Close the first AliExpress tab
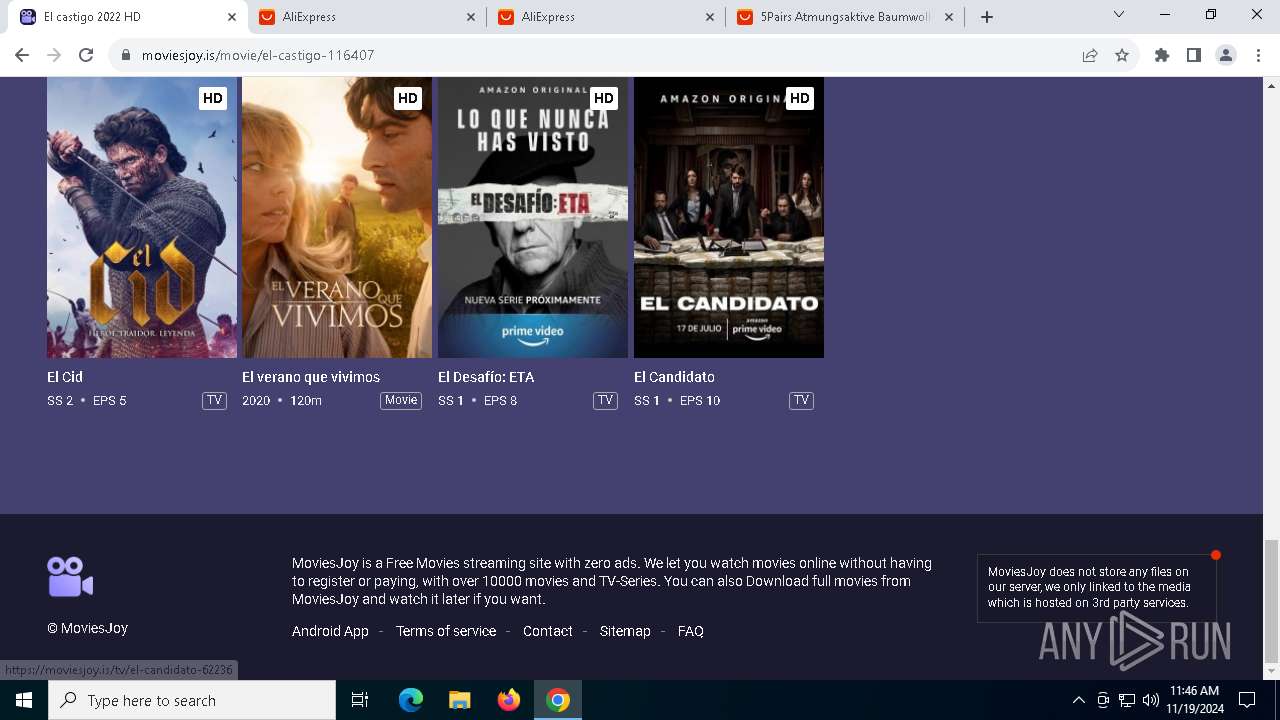The width and height of the screenshot is (1280, 720). pos(471,17)
